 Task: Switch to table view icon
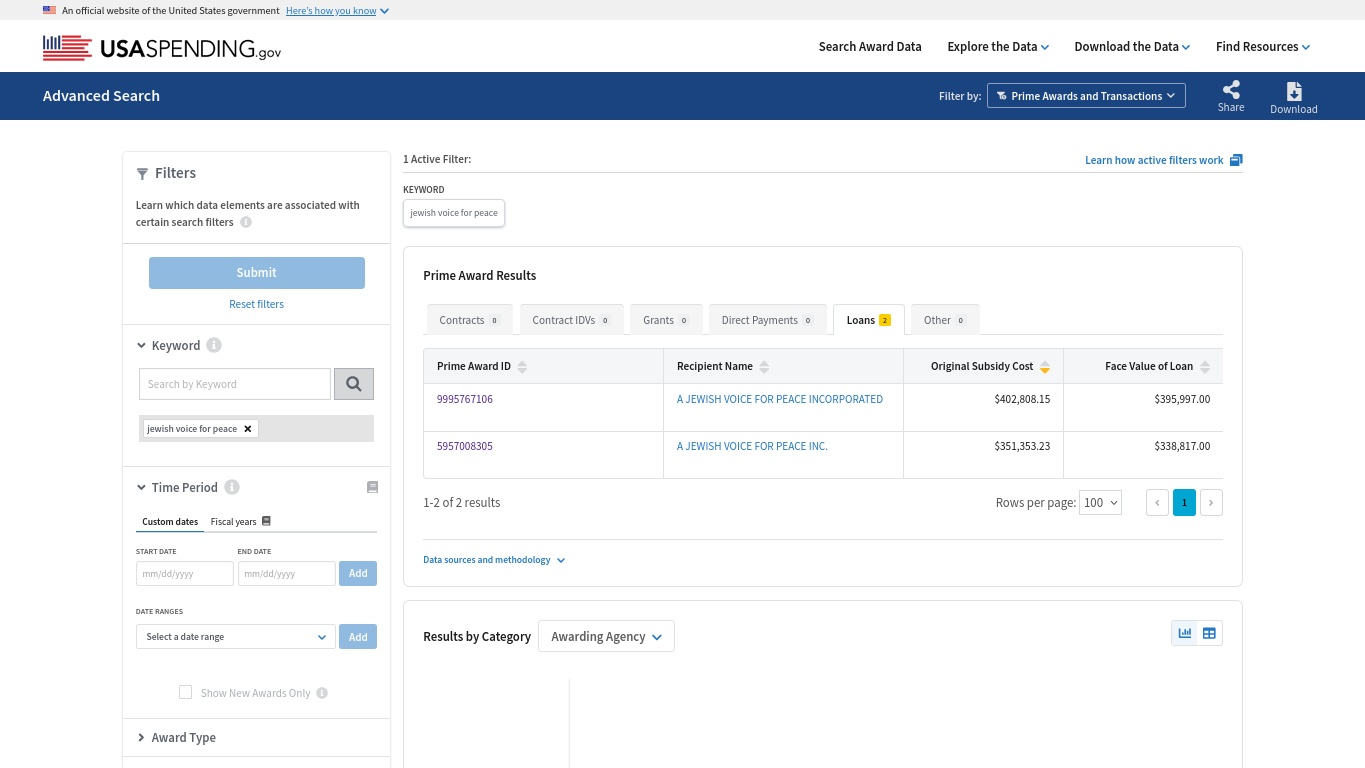(x=1210, y=633)
